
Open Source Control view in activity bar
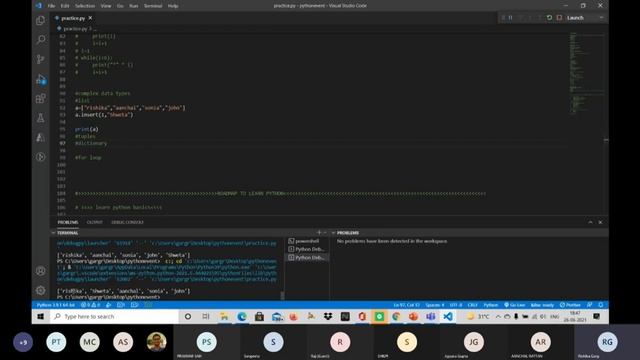[x=40, y=59]
